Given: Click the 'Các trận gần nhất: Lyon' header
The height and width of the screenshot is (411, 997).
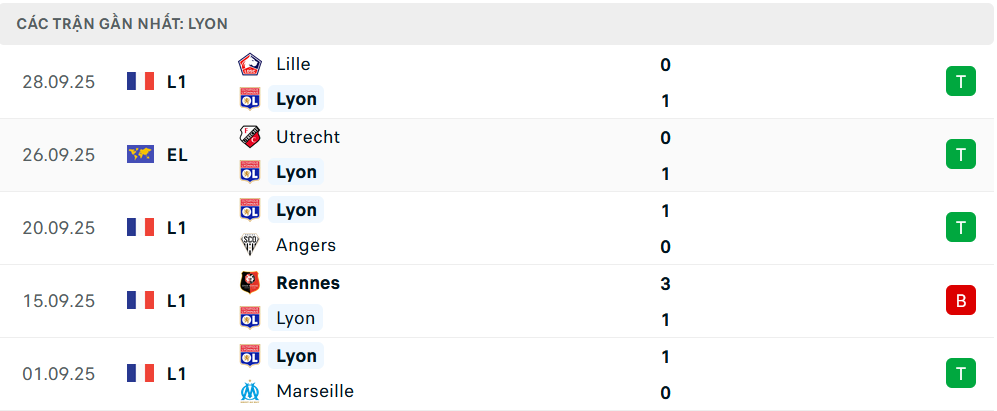Looking at the screenshot, I should tap(129, 23).
